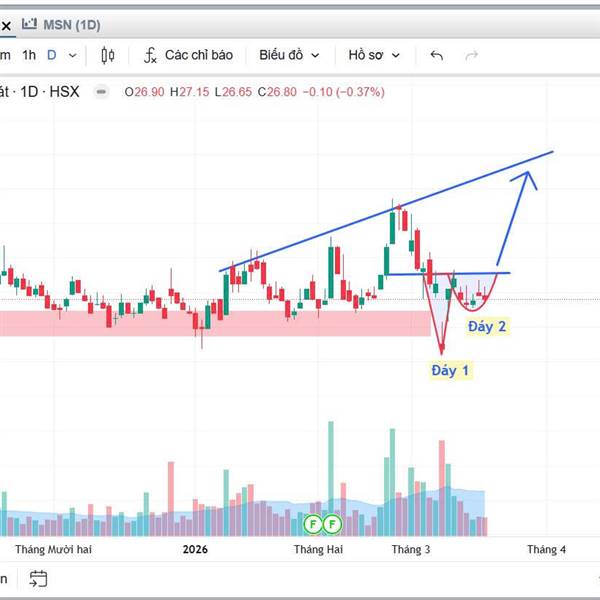This screenshot has width=600, height=600.
Task: Select the D daily timeframe
Action: [52, 55]
